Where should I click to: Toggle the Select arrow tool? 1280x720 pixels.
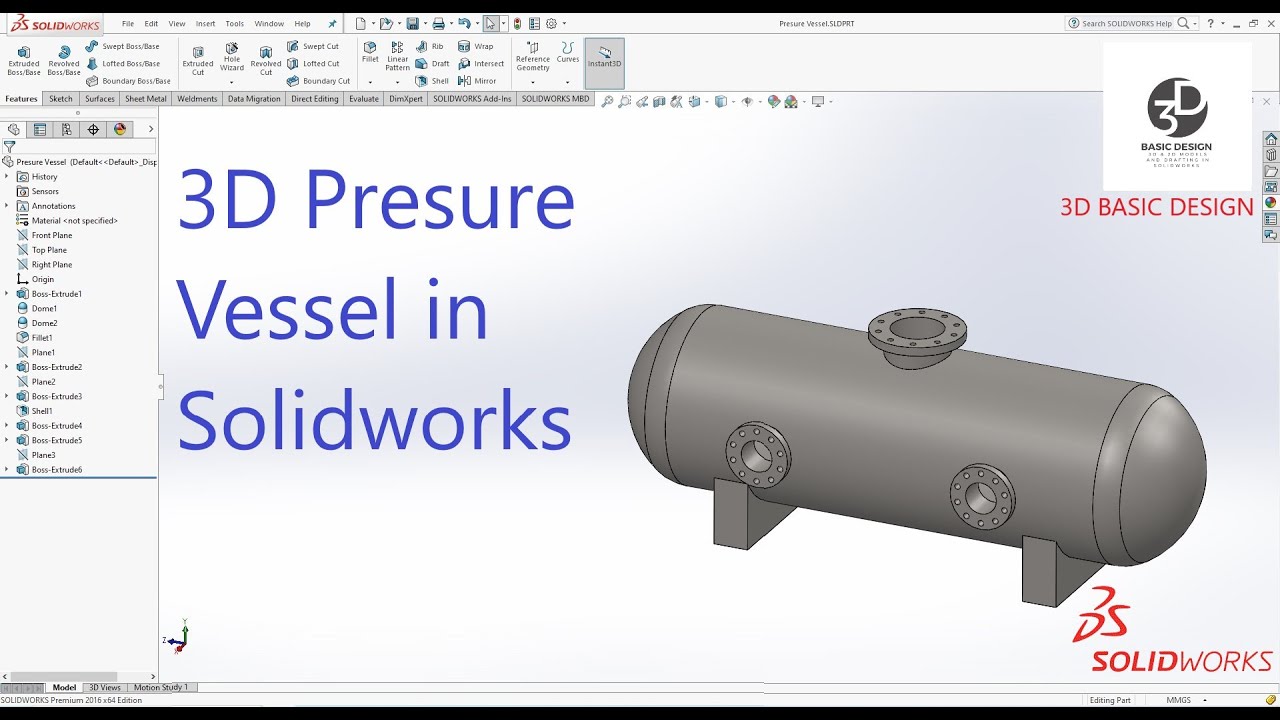[490, 23]
